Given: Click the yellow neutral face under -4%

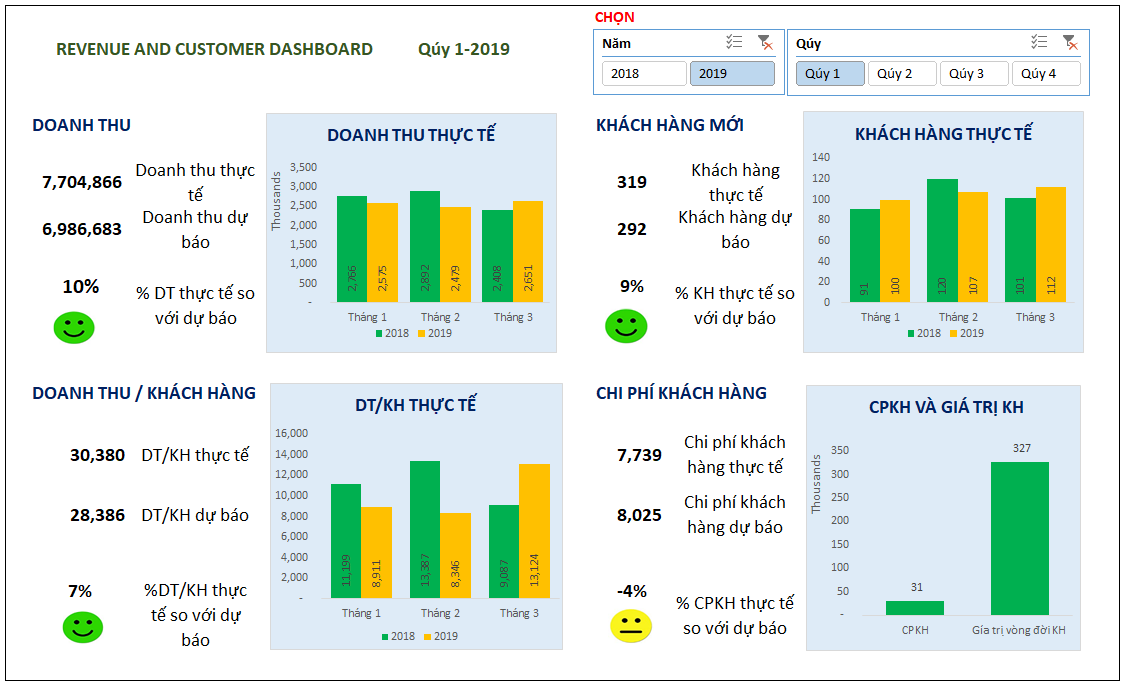Looking at the screenshot, I should coord(631,626).
